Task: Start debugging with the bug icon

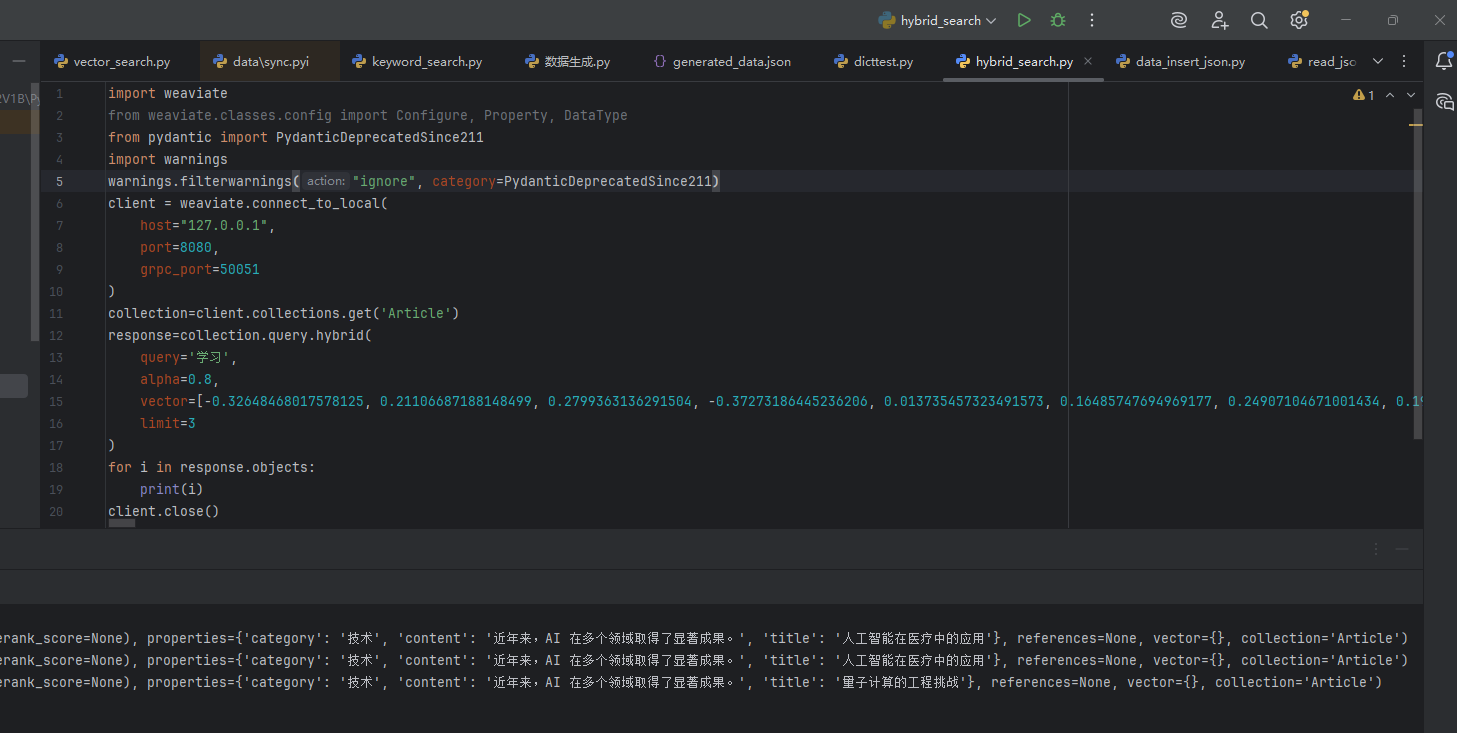Action: click(1057, 19)
